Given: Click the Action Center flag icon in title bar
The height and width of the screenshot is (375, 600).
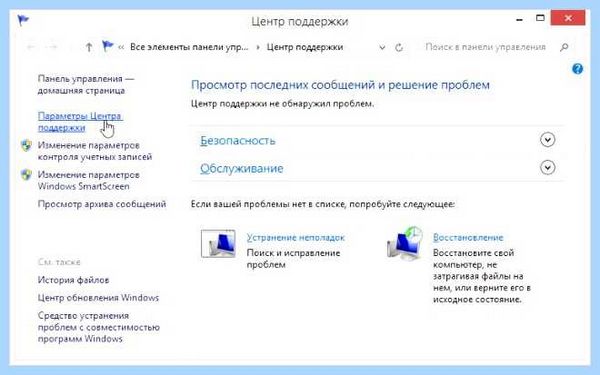Looking at the screenshot, I should coord(23,20).
